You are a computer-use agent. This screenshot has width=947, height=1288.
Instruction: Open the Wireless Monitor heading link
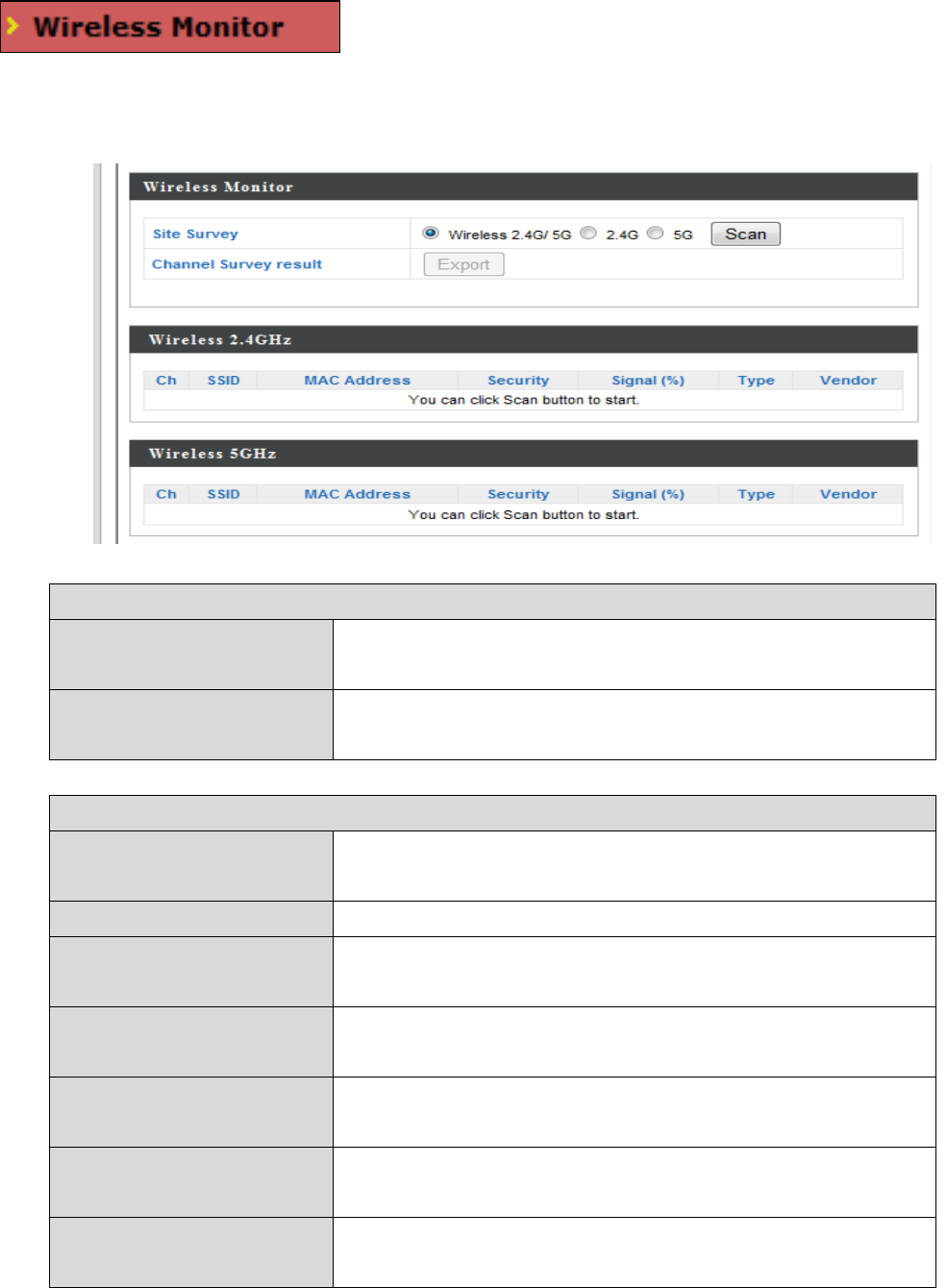159,27
